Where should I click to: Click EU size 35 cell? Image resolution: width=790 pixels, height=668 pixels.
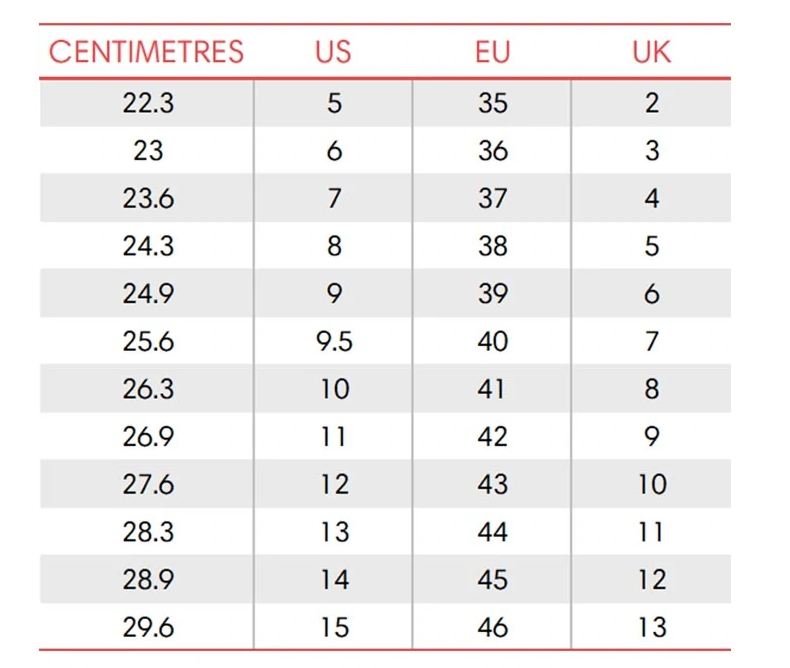492,103
